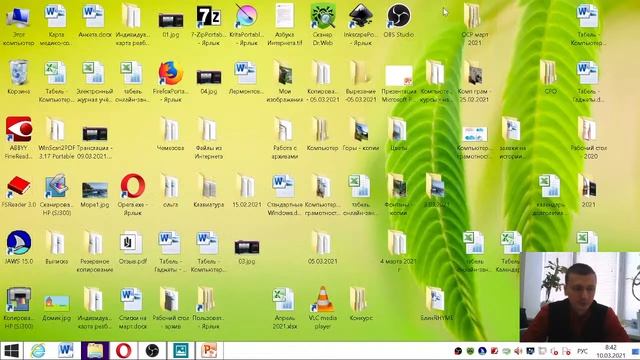The width and height of the screenshot is (640, 360).
Task: Select the Мои изображения folder
Action: pos(284,73)
